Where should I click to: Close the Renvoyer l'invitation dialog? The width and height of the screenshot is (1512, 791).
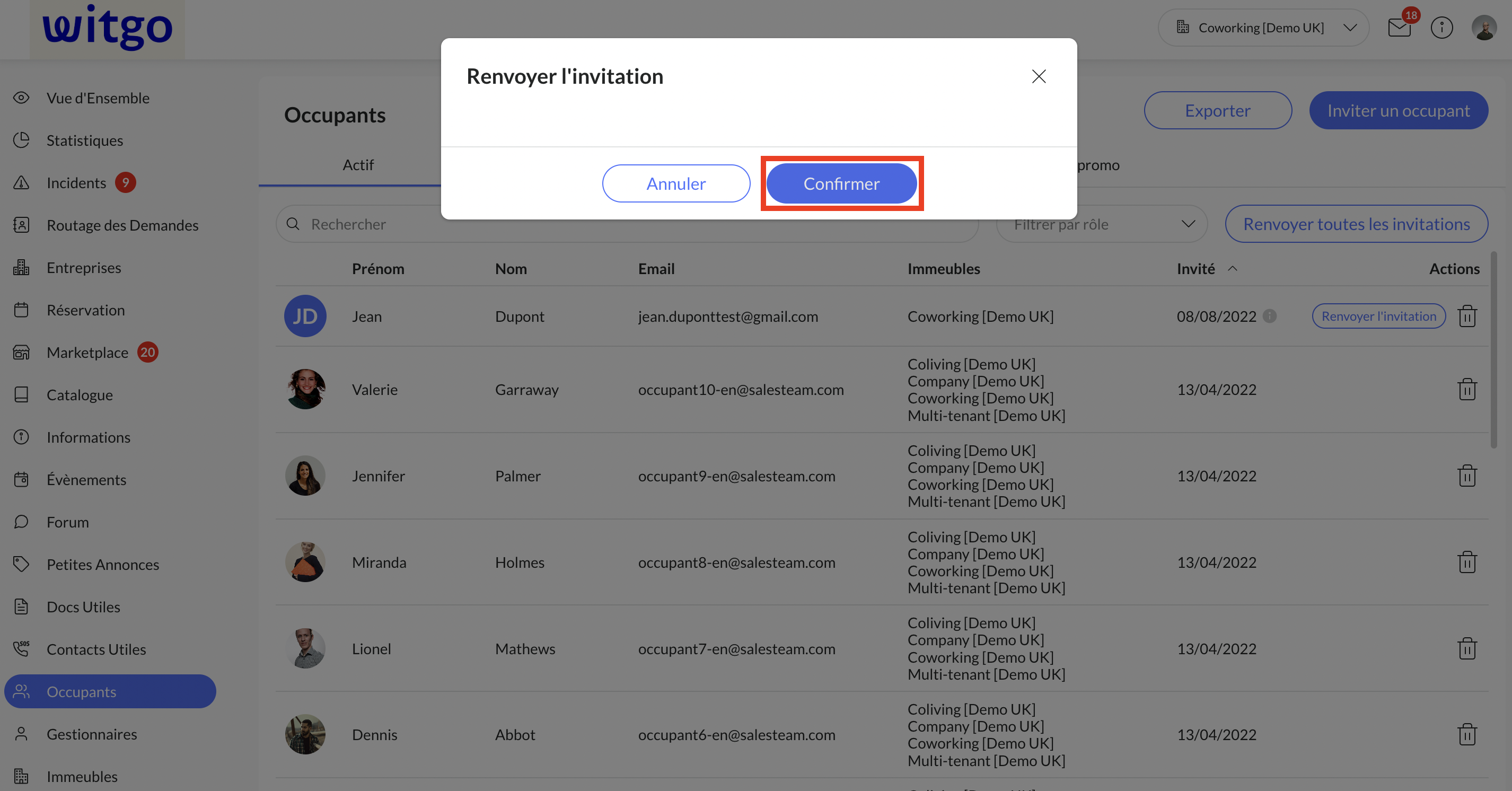tap(1039, 76)
